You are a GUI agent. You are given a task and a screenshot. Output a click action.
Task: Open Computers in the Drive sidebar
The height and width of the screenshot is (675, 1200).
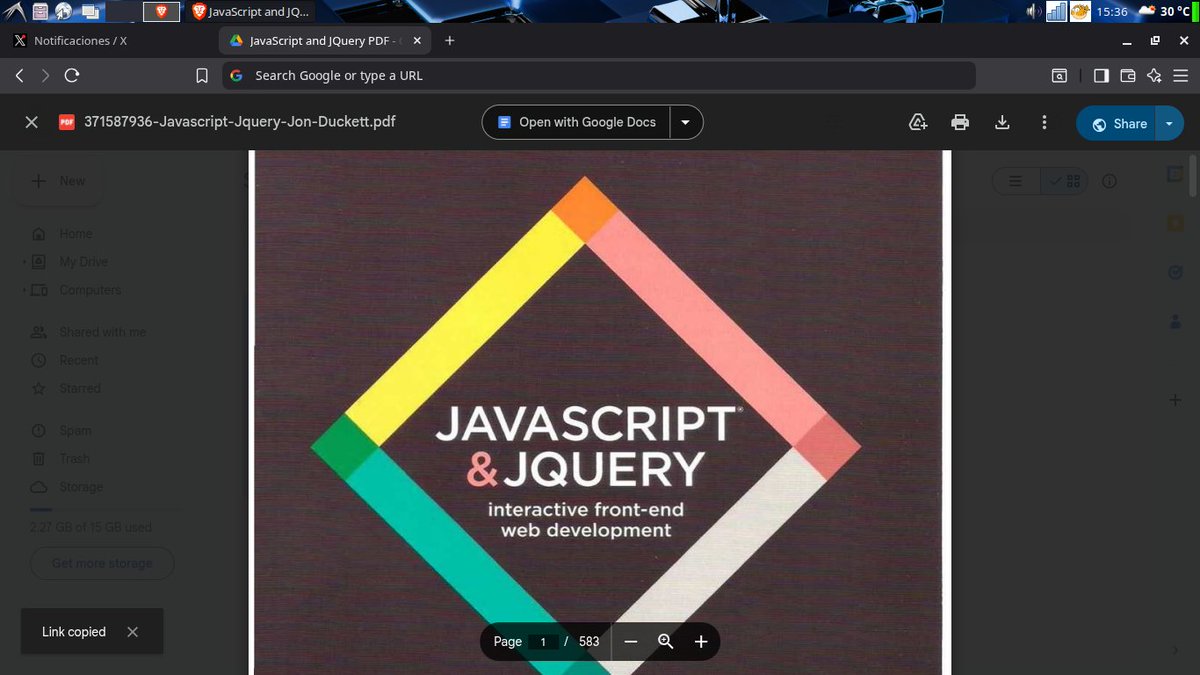click(89, 290)
